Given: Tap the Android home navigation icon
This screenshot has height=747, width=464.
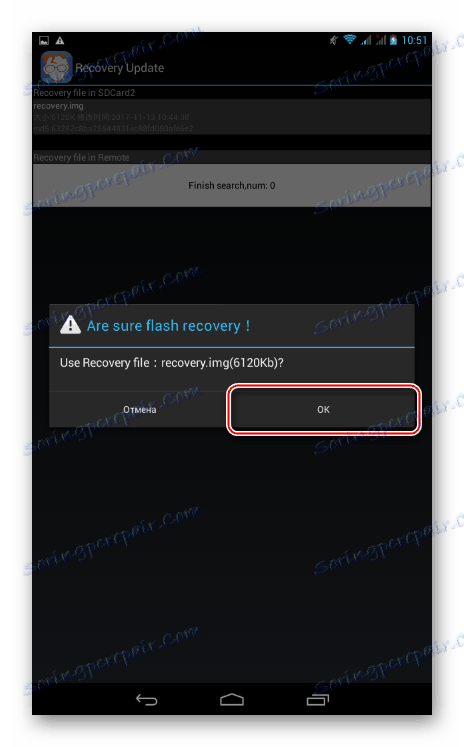Looking at the screenshot, I should 232,699.
